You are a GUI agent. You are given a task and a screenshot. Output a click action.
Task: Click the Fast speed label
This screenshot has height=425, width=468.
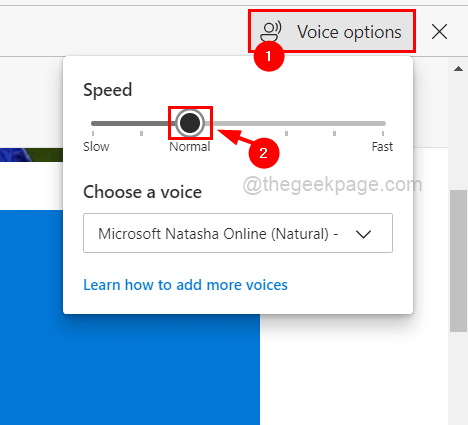point(382,147)
